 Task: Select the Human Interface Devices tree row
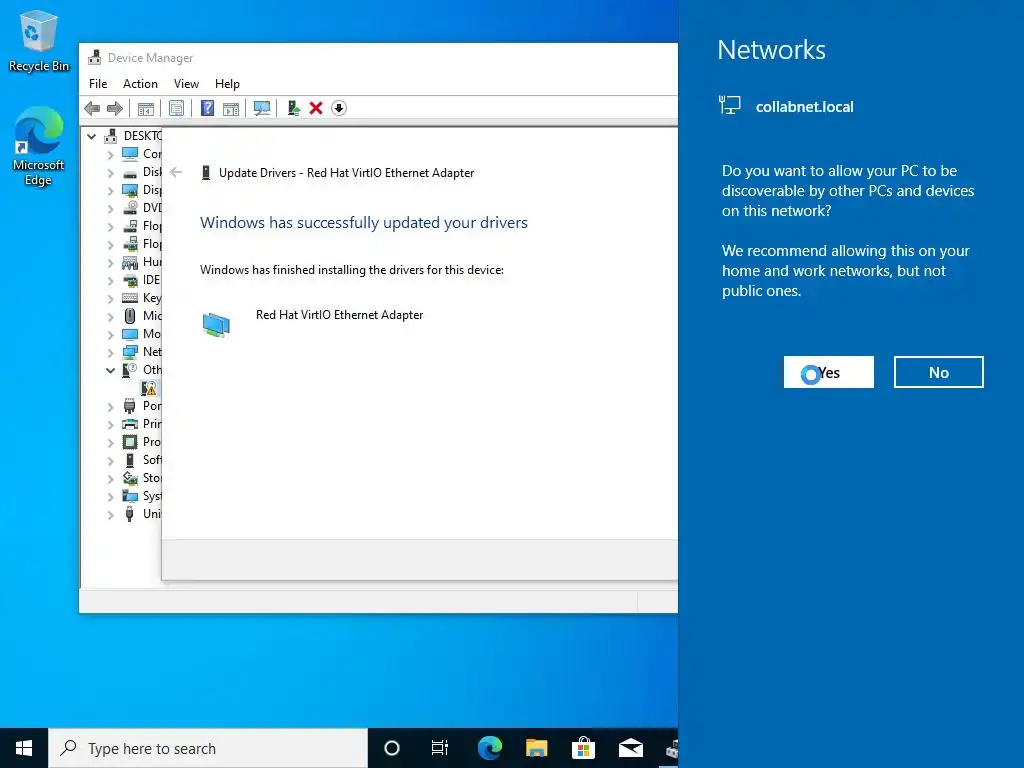point(142,262)
